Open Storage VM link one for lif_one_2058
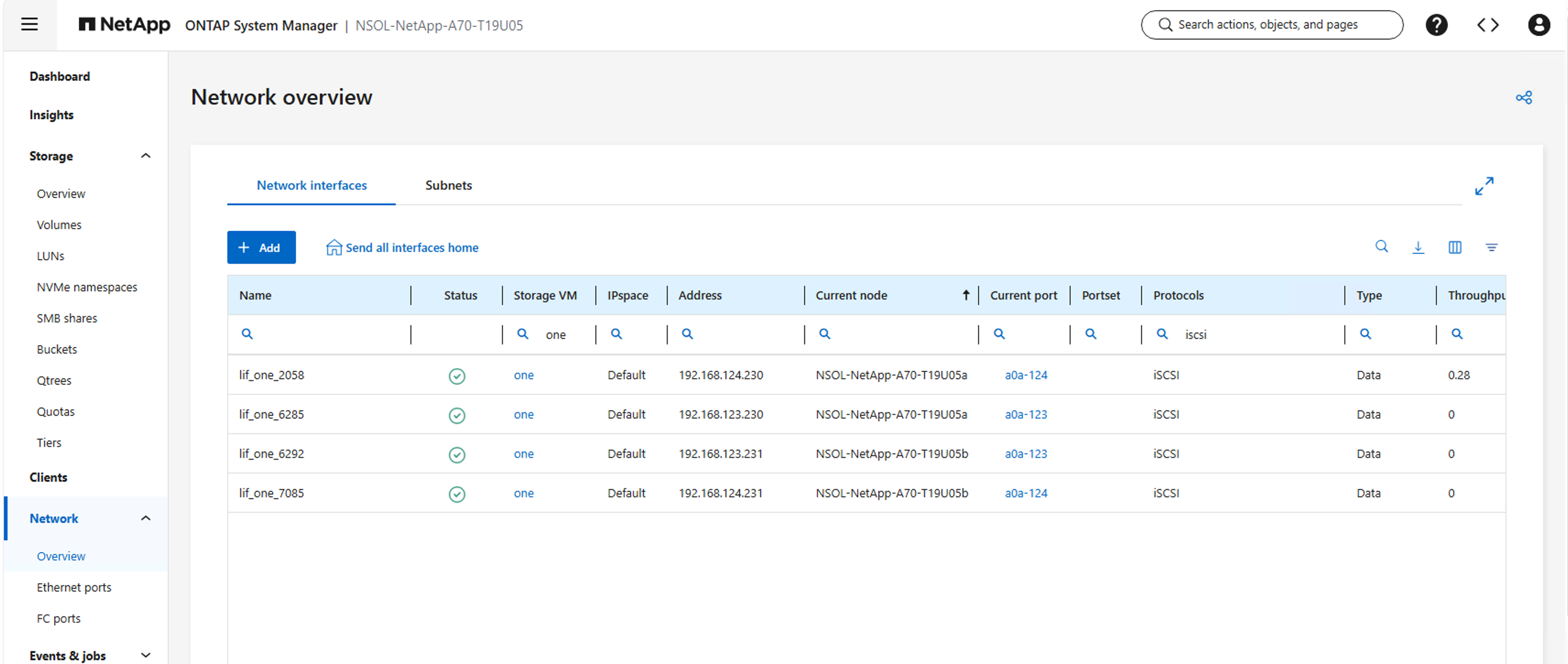This screenshot has height=664, width=1568. click(x=523, y=375)
